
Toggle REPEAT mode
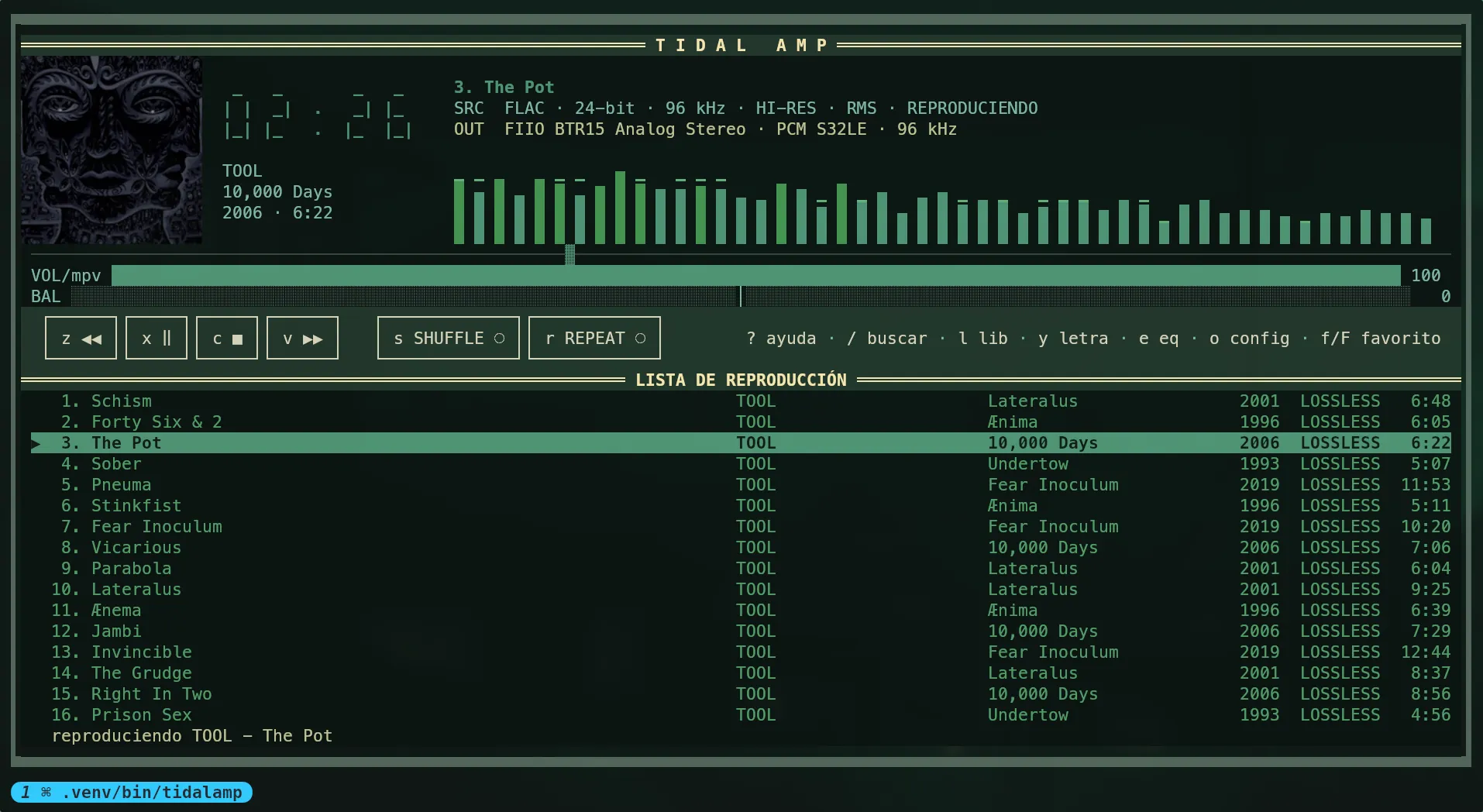[x=594, y=338]
